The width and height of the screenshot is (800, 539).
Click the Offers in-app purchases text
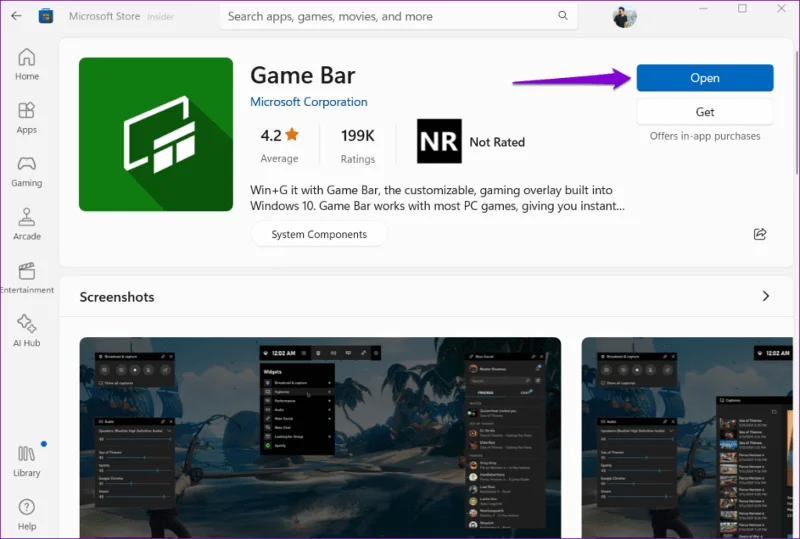coord(705,136)
